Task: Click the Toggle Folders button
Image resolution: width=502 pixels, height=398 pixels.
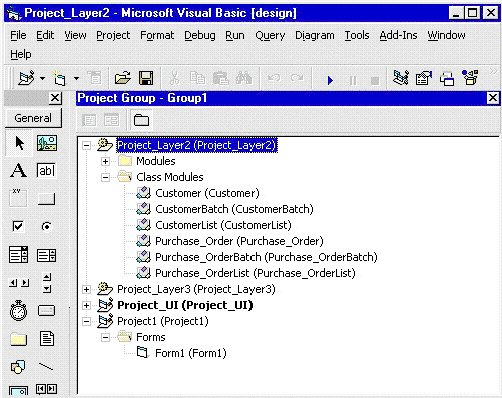Action: pos(141,120)
